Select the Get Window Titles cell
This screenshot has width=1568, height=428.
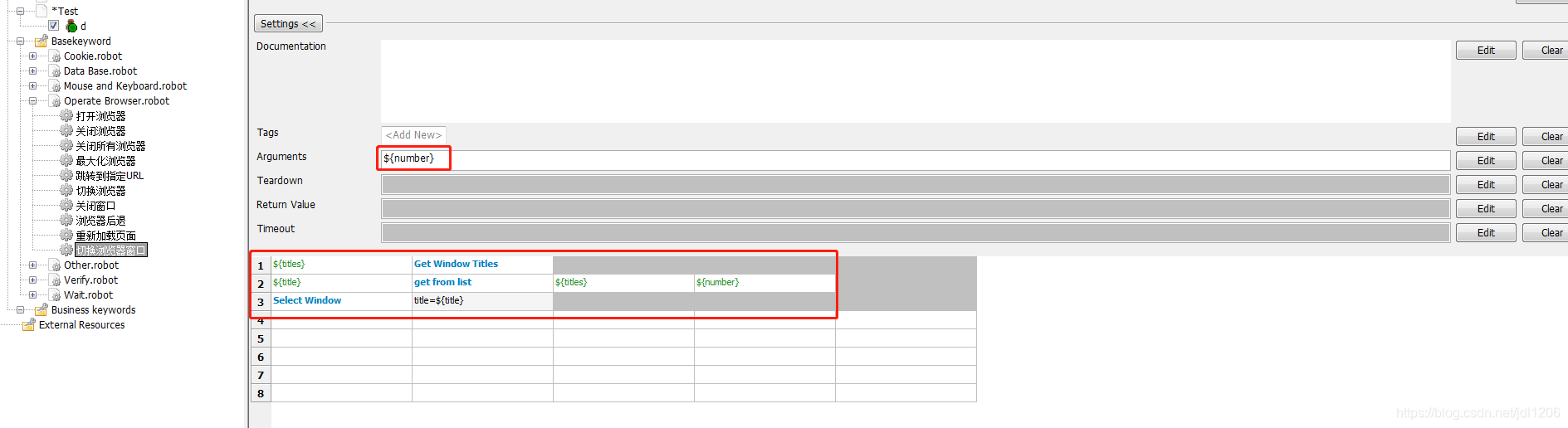pyautogui.click(x=482, y=265)
